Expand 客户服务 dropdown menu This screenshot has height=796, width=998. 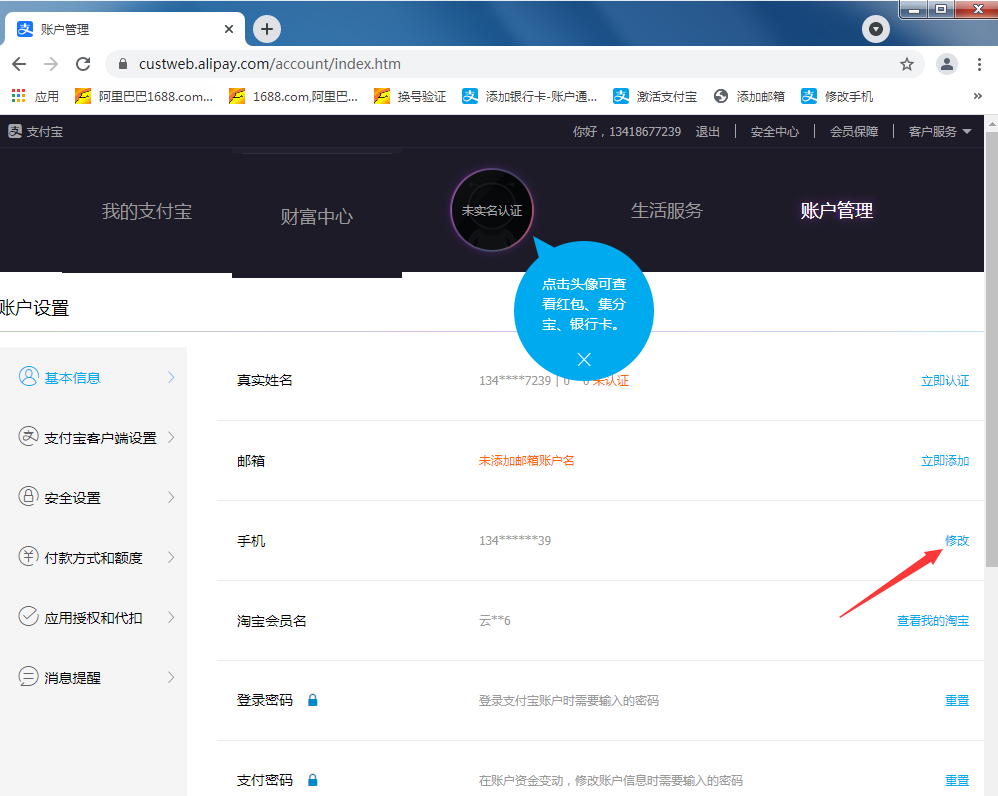940,132
